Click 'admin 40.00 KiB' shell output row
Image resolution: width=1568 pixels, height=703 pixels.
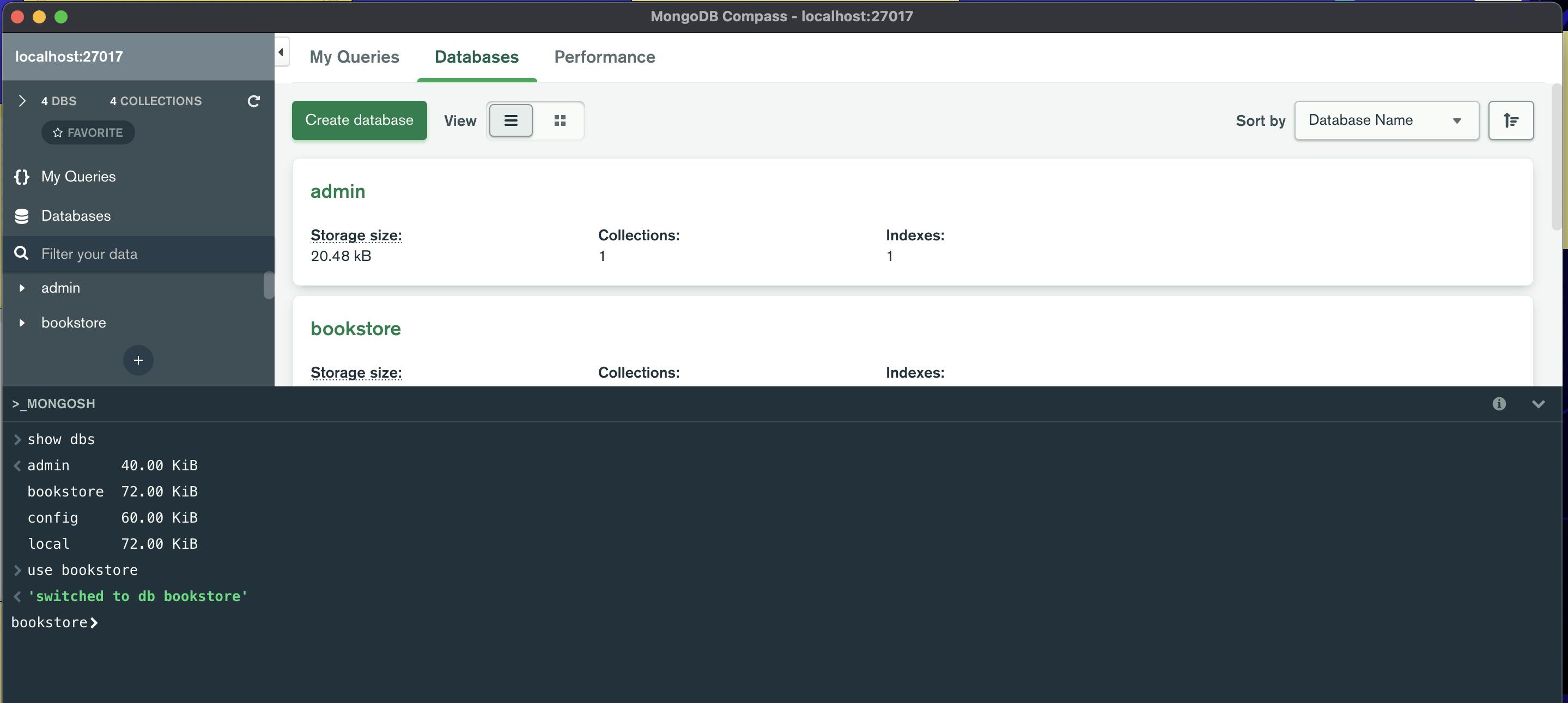click(113, 465)
